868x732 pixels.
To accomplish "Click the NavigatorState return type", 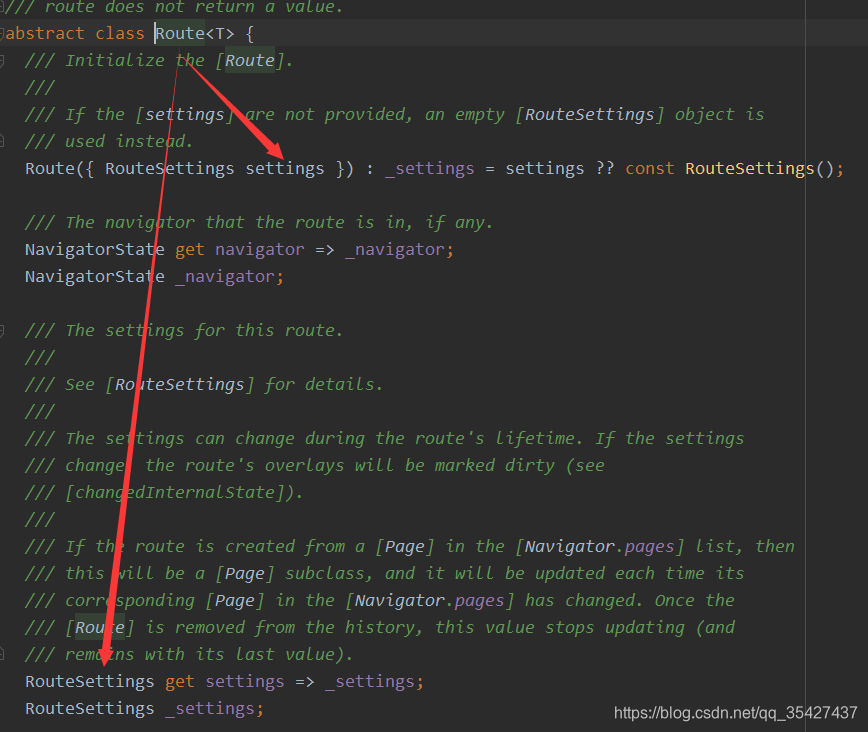I will click(x=93, y=249).
